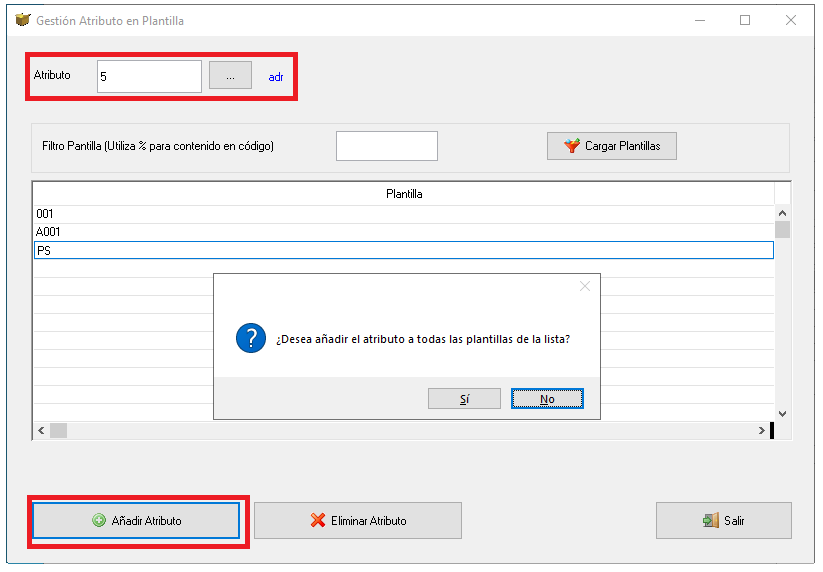The height and width of the screenshot is (572, 823).
Task: Close the confirmation dialog with its X
Action: [585, 286]
